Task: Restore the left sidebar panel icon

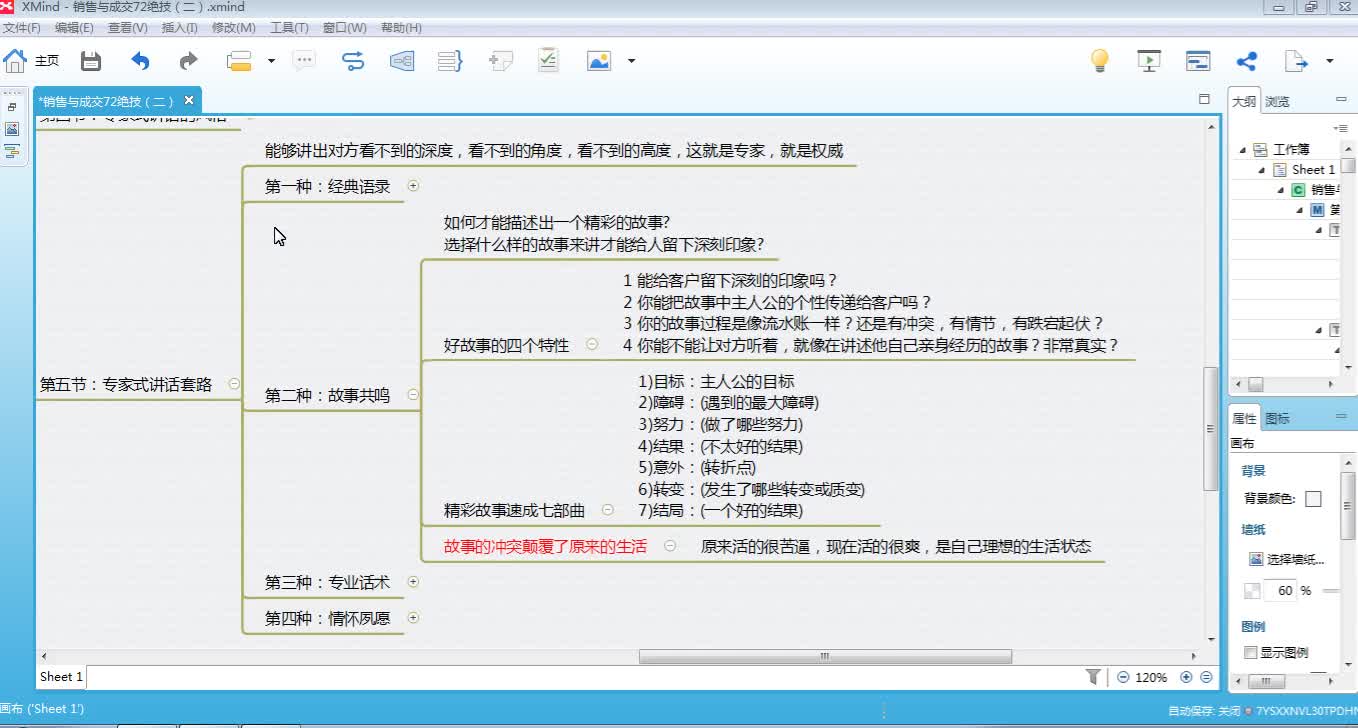Action: (12, 107)
